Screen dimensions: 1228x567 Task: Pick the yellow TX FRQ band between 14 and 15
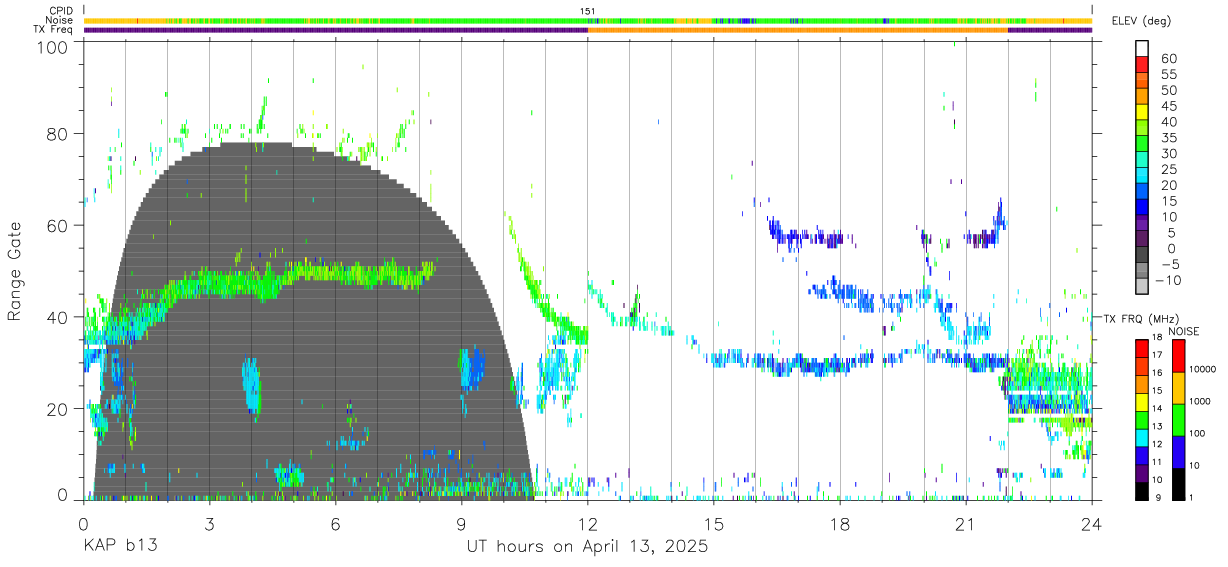click(1142, 400)
